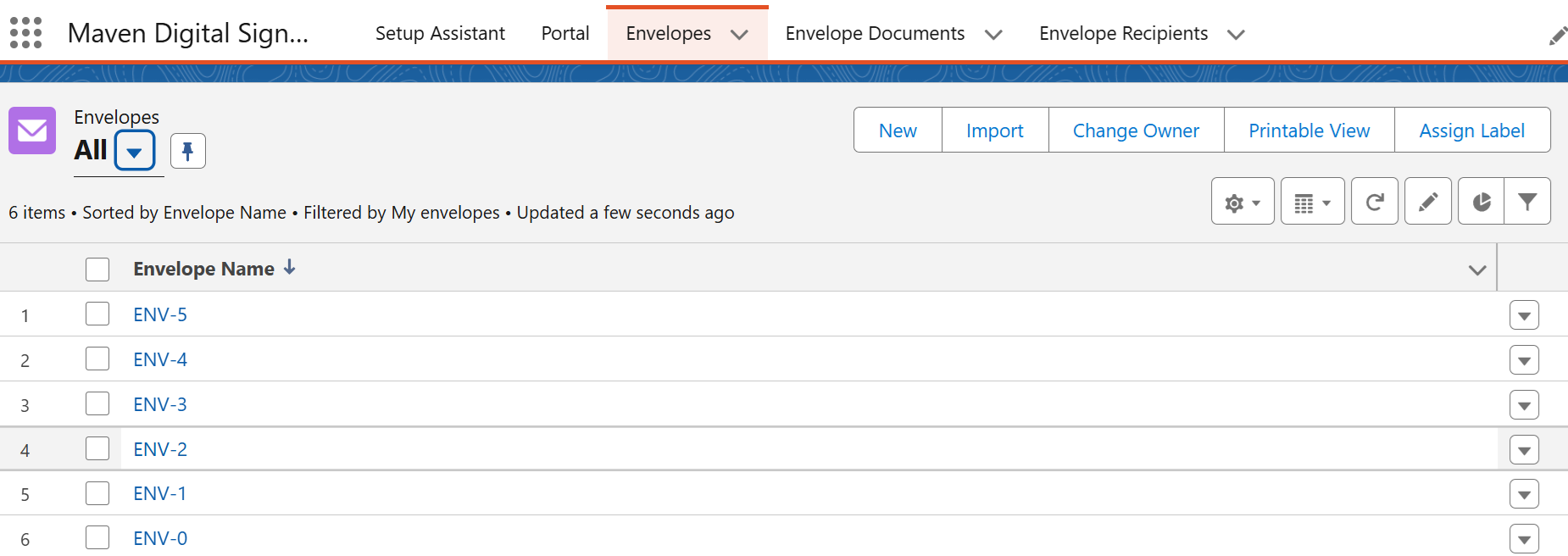This screenshot has width=1568, height=556.
Task: Open the ENV-3 envelope record
Action: pos(160,404)
